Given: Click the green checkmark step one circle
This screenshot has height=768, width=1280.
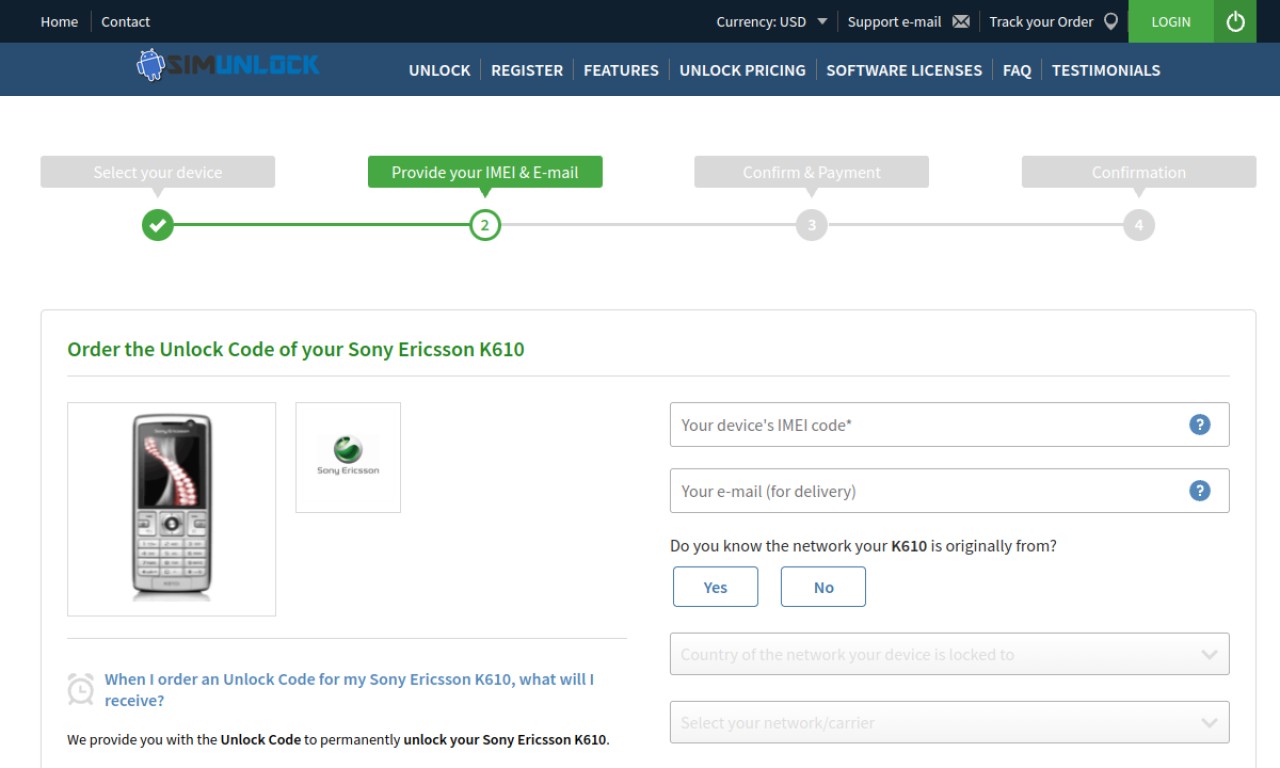Looking at the screenshot, I should (x=157, y=225).
